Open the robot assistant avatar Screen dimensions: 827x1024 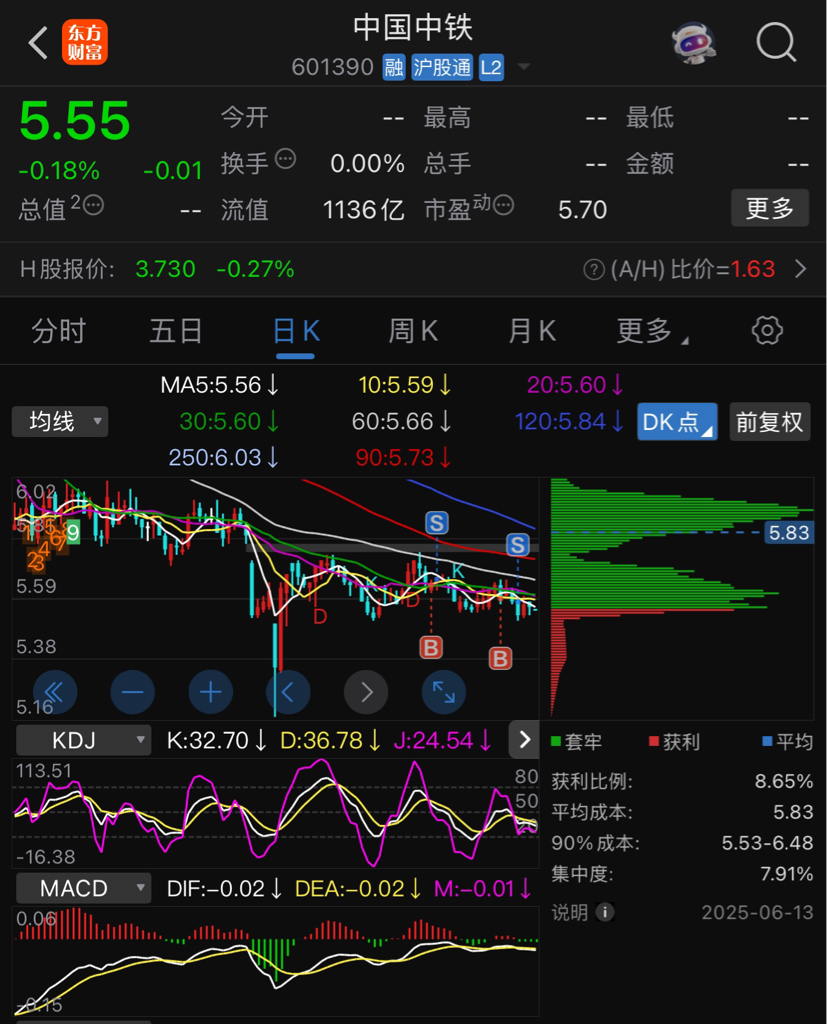pyautogui.click(x=694, y=43)
